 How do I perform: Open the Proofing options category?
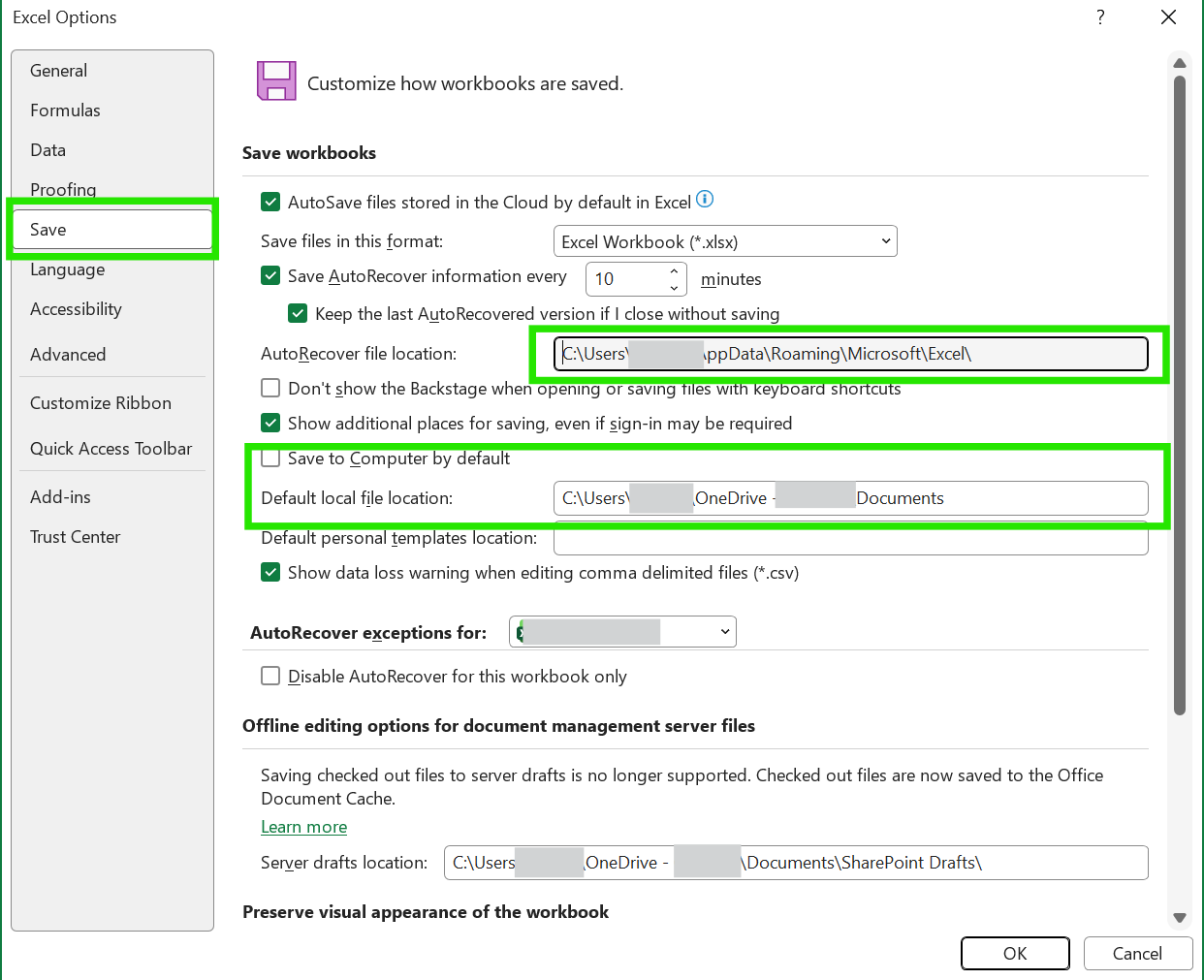(112, 188)
